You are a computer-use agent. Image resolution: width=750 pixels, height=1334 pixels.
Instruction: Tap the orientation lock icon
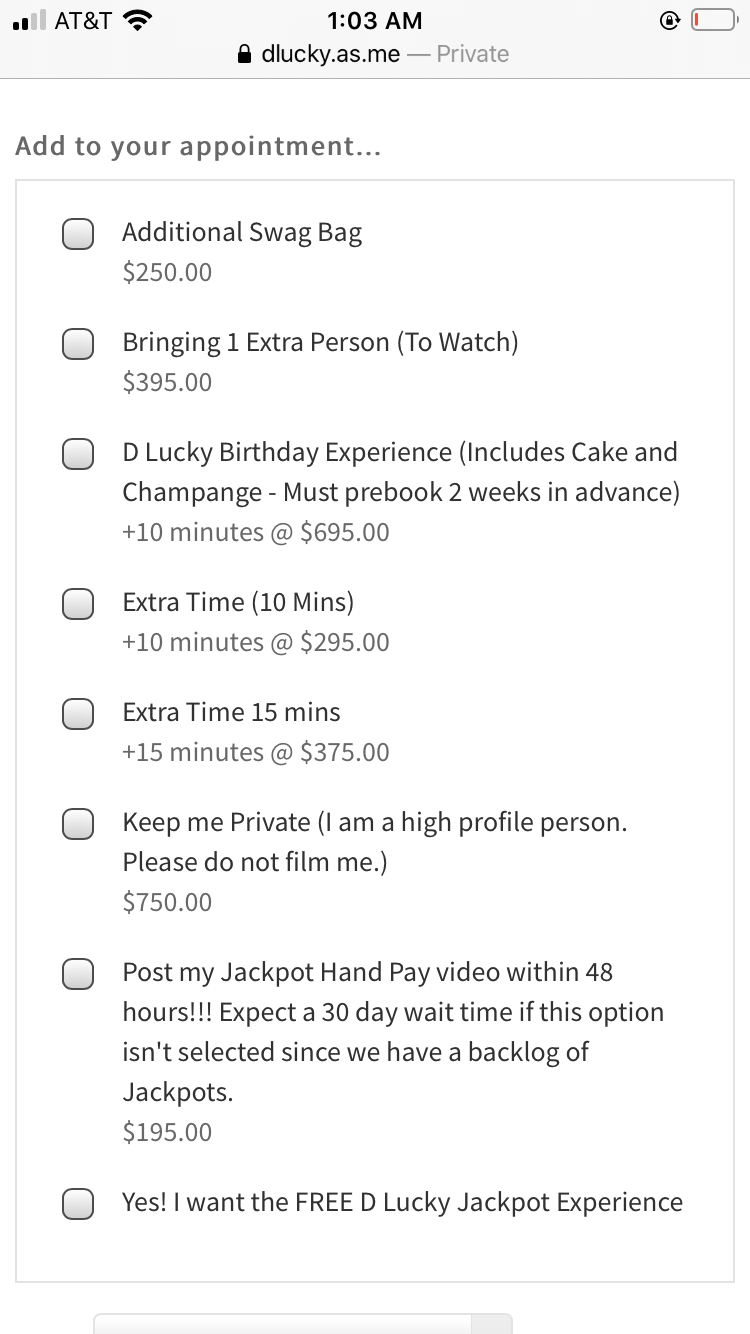point(671,20)
